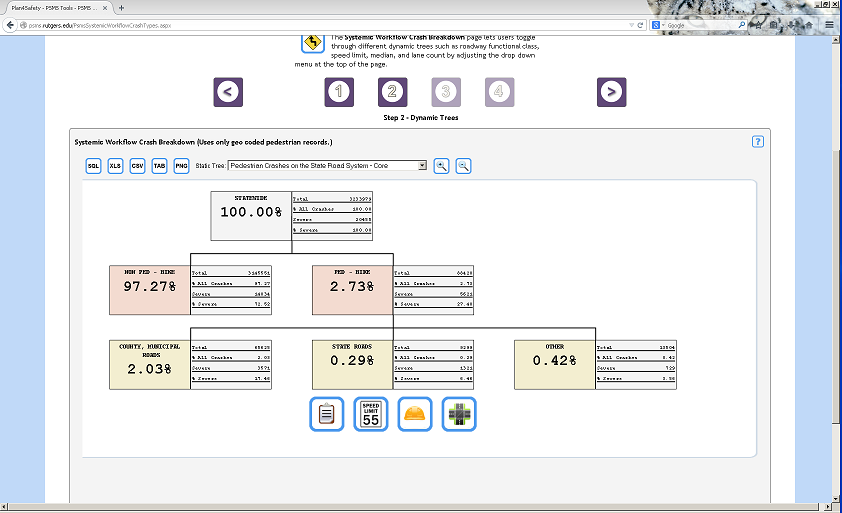Click the clipboard icon below tree
842x513 pixels.
[326, 414]
